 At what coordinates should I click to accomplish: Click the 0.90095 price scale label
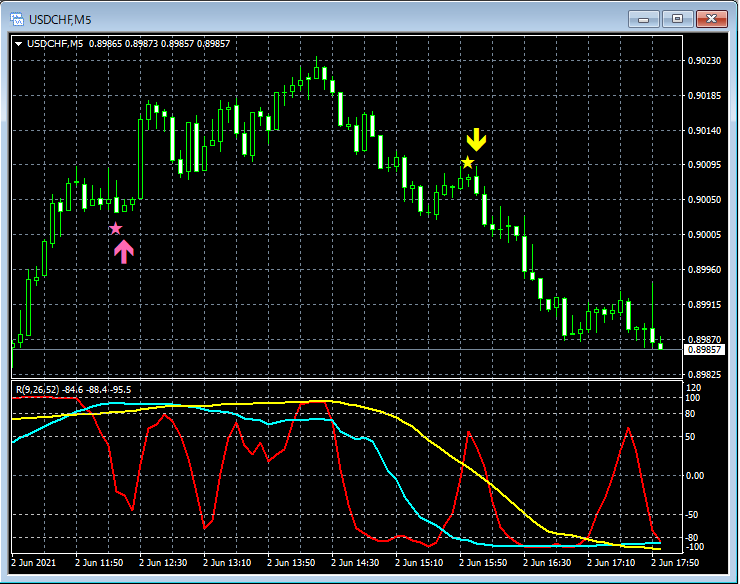click(x=704, y=165)
